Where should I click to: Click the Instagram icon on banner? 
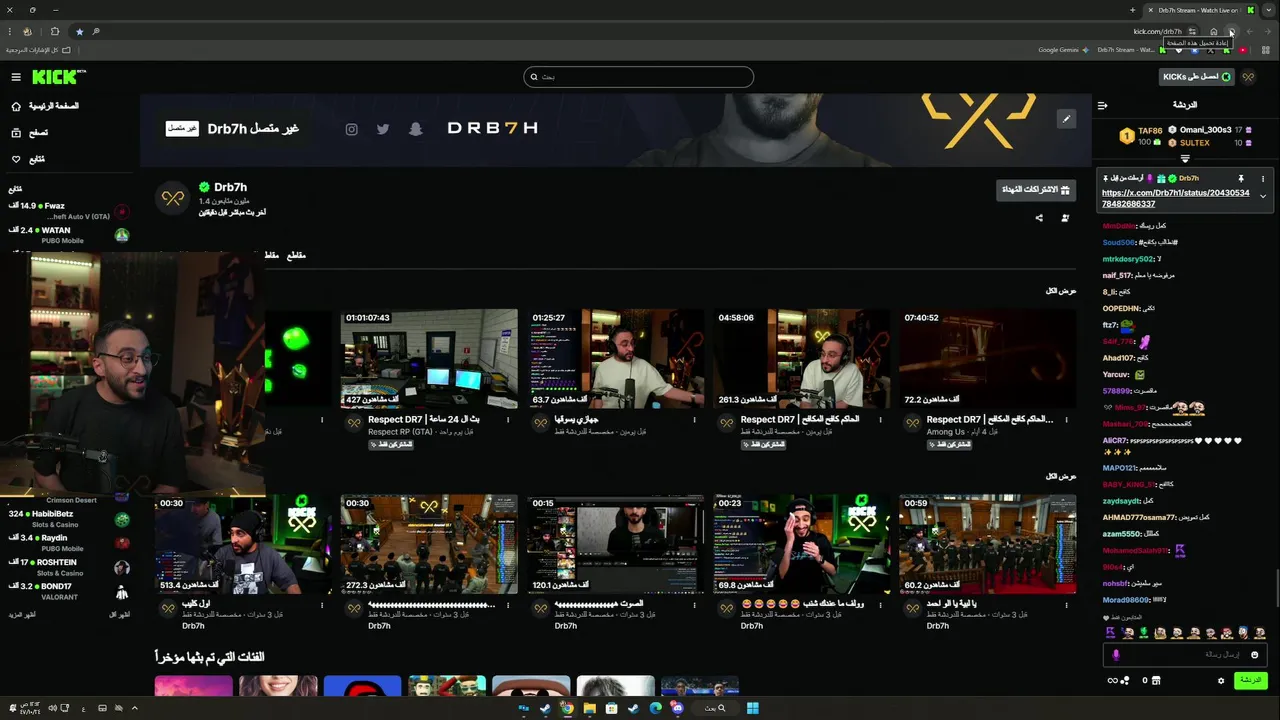point(352,129)
